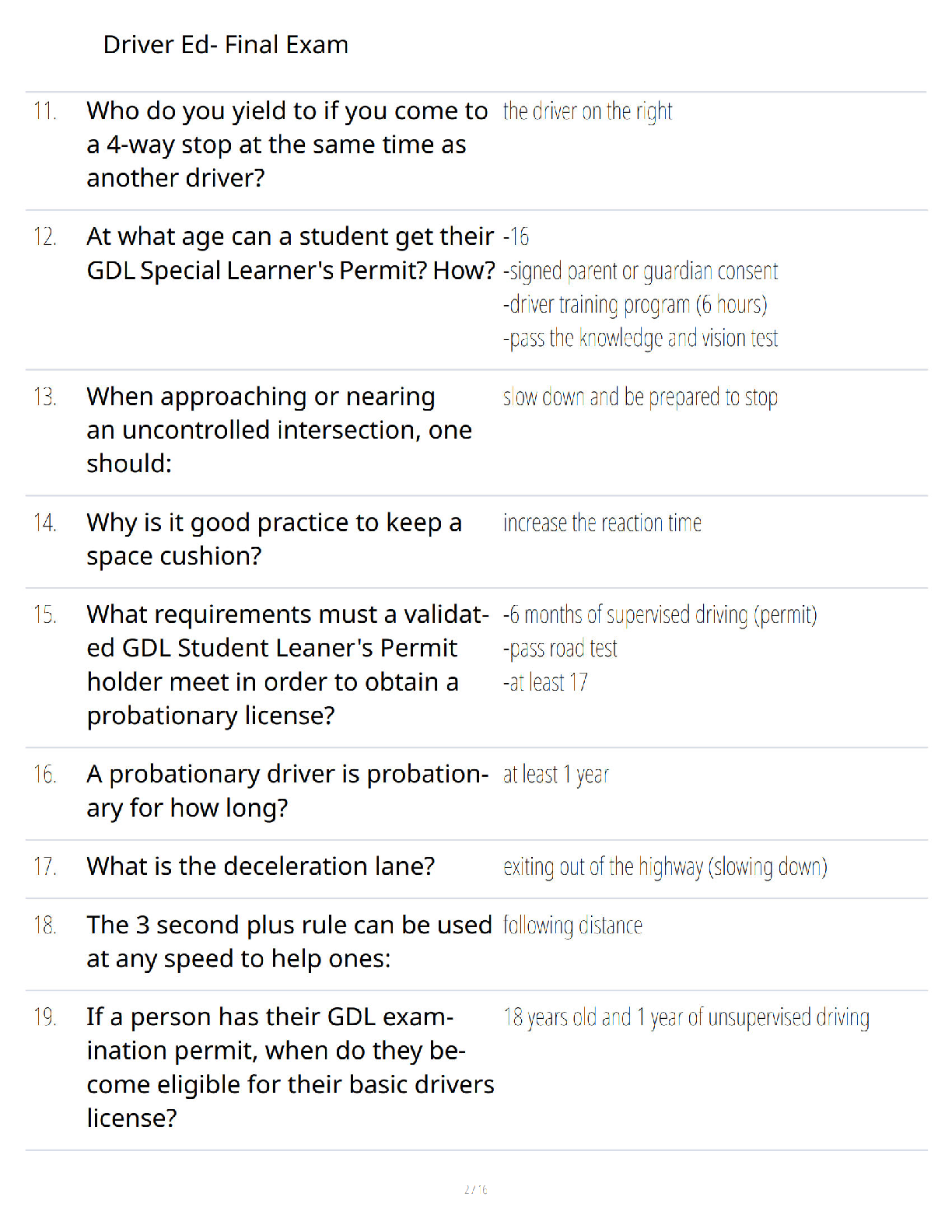Select question 15 about probationary license requirements
The height and width of the screenshot is (1232, 952).
click(x=288, y=665)
